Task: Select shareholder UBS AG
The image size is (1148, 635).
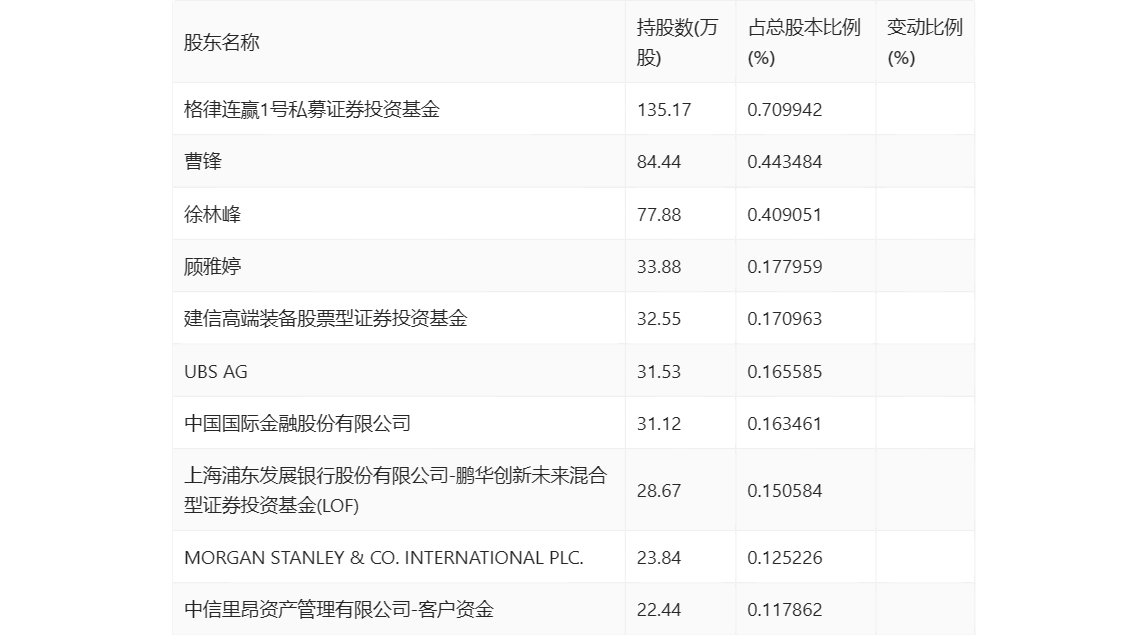Action: tap(216, 371)
